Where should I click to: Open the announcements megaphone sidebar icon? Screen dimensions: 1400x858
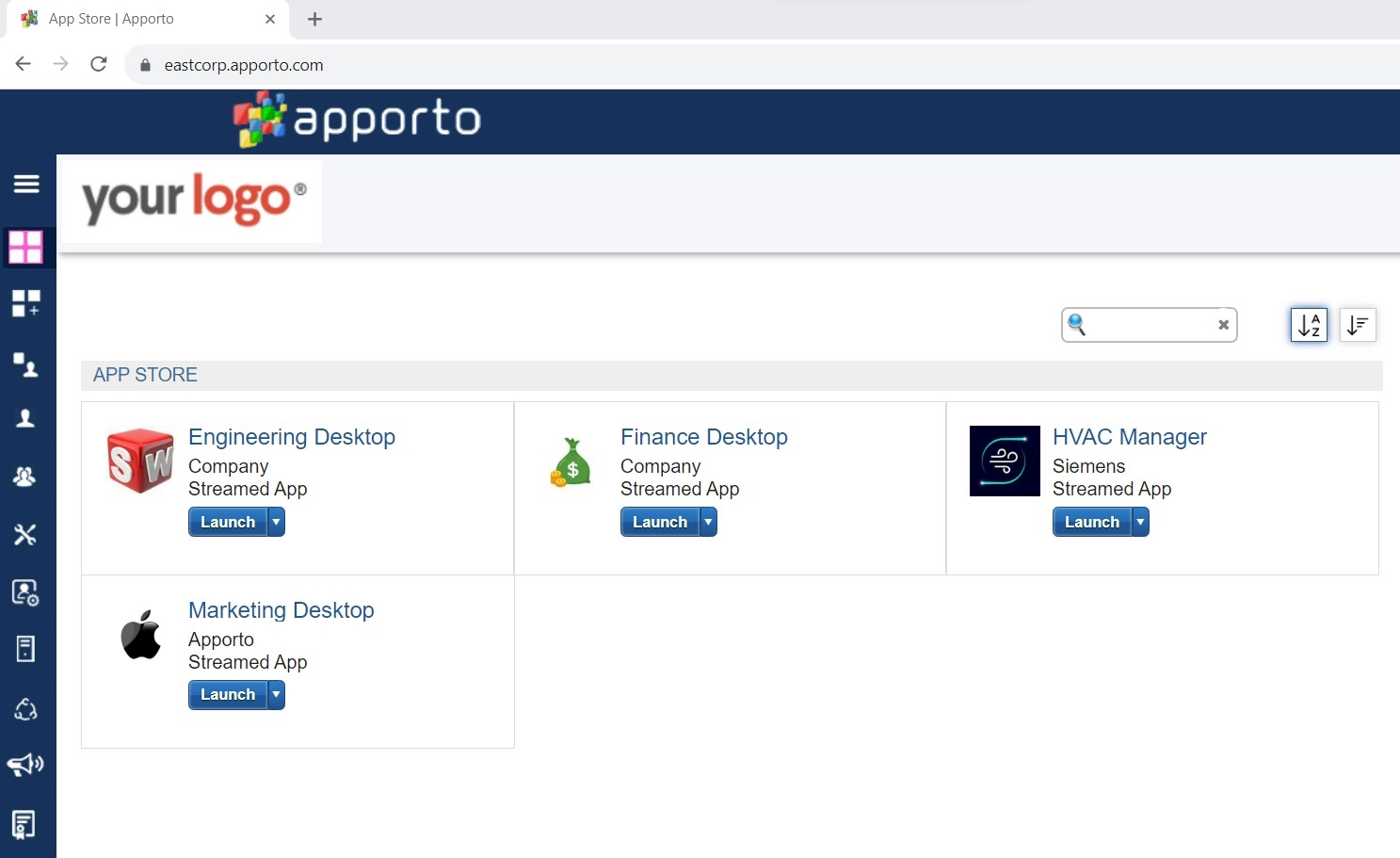coord(25,764)
